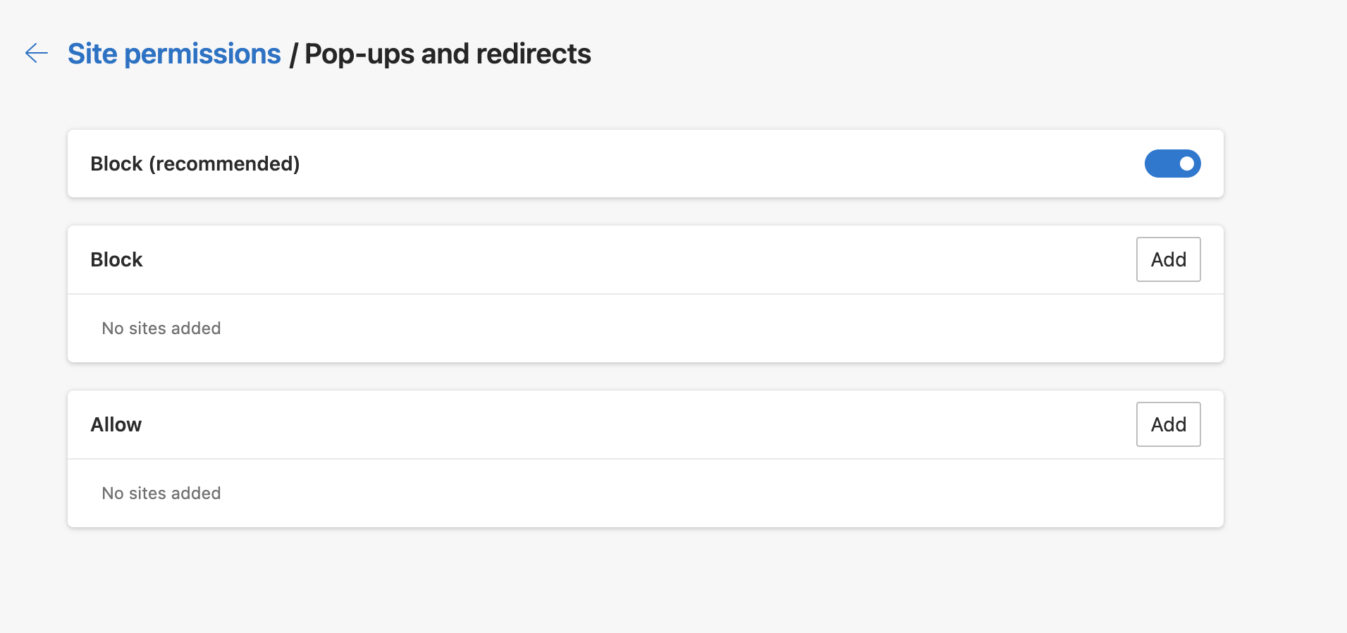This screenshot has height=633, width=1347.
Task: Disable the Block (recommended) toggle
Action: (1172, 164)
